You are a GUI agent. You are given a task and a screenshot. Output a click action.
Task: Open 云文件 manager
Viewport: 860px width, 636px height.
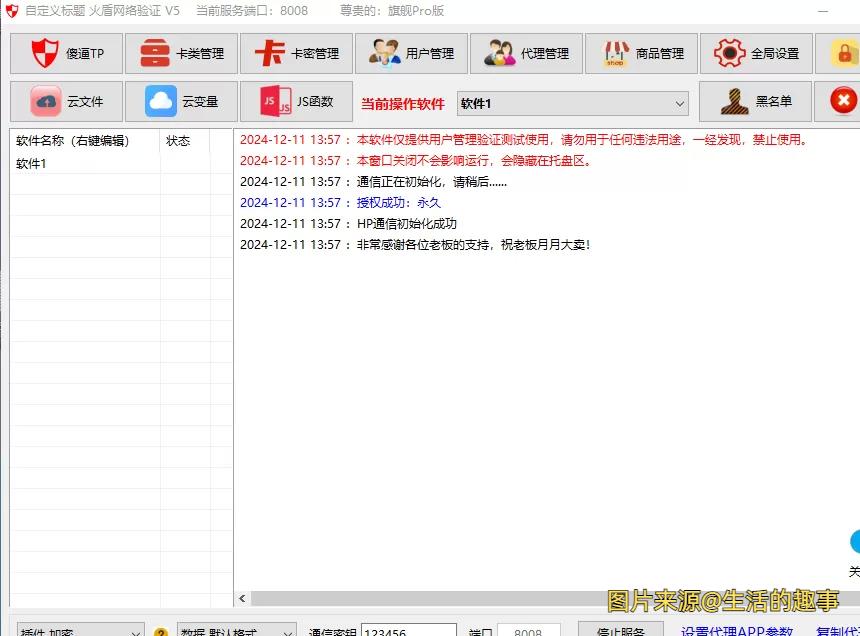click(65, 101)
